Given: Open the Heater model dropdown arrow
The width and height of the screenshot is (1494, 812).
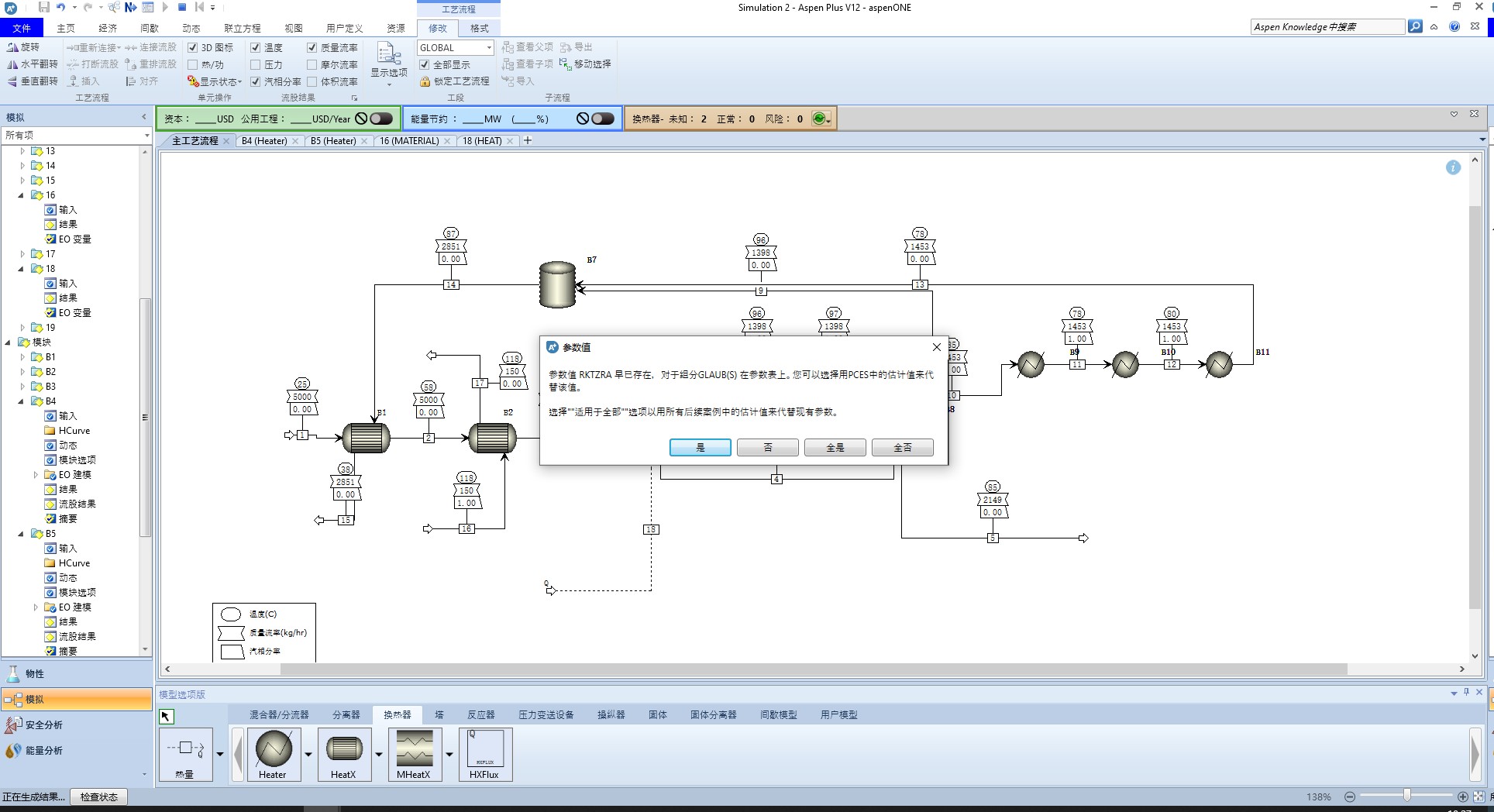Looking at the screenshot, I should pos(308,754).
